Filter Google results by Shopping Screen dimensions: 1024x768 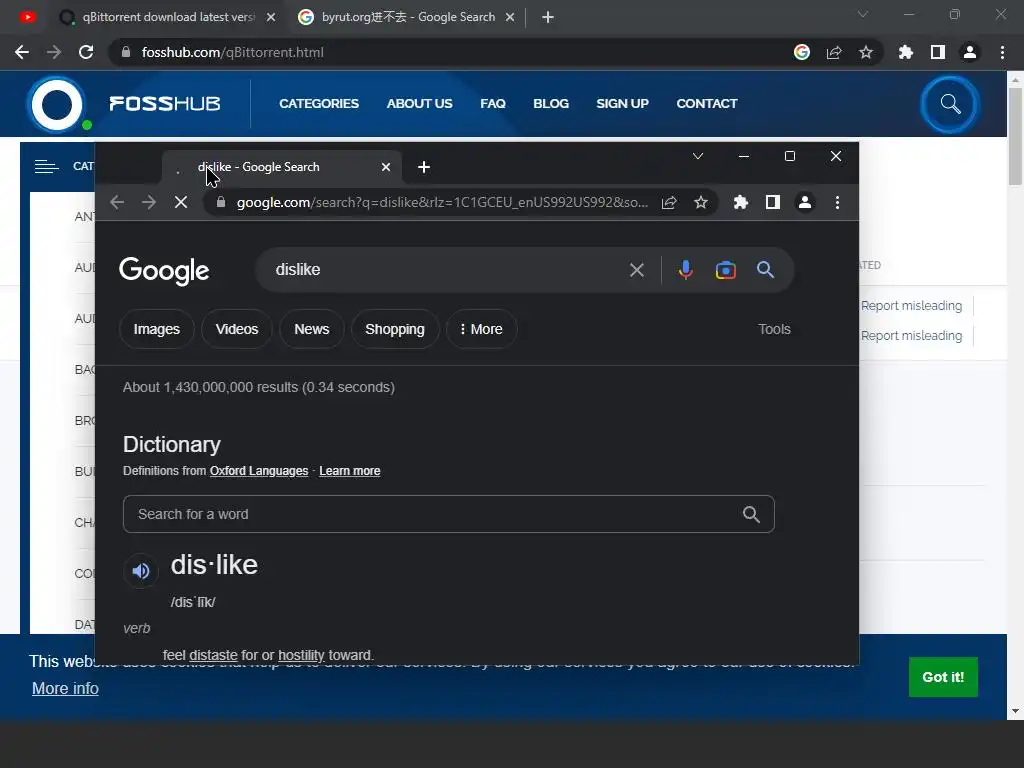tap(394, 329)
